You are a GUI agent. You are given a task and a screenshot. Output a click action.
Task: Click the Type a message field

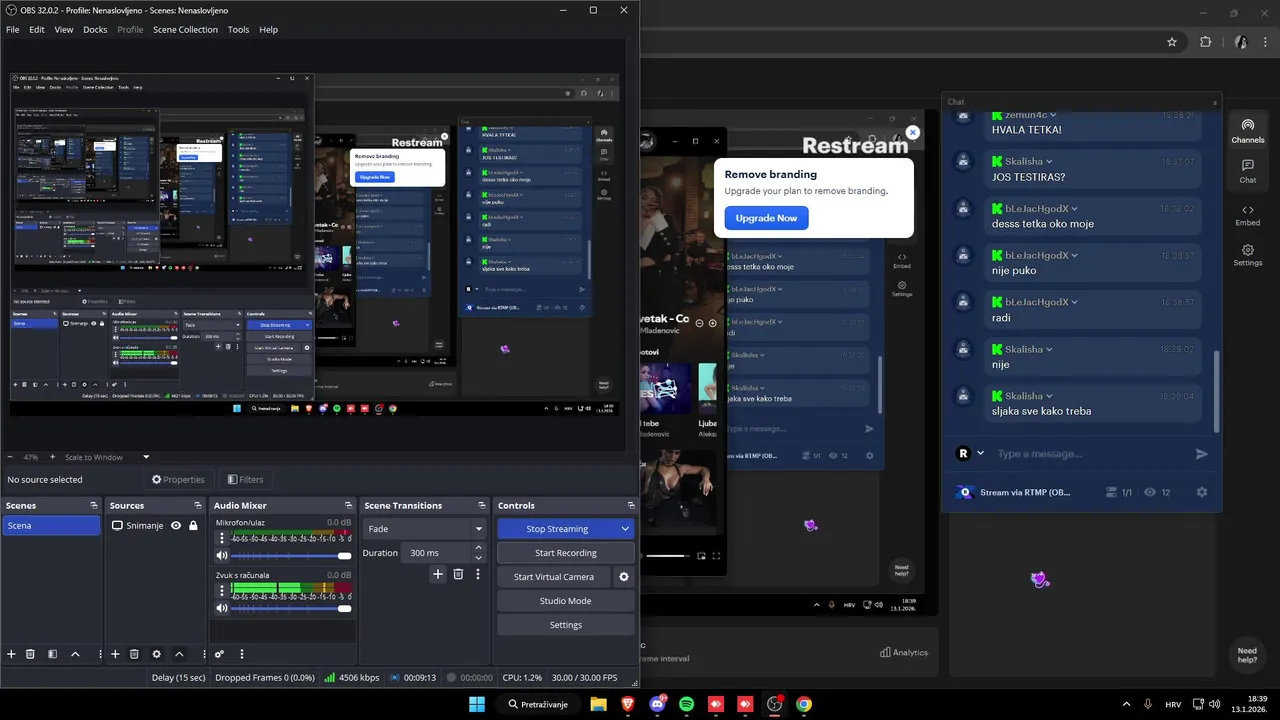point(1090,454)
